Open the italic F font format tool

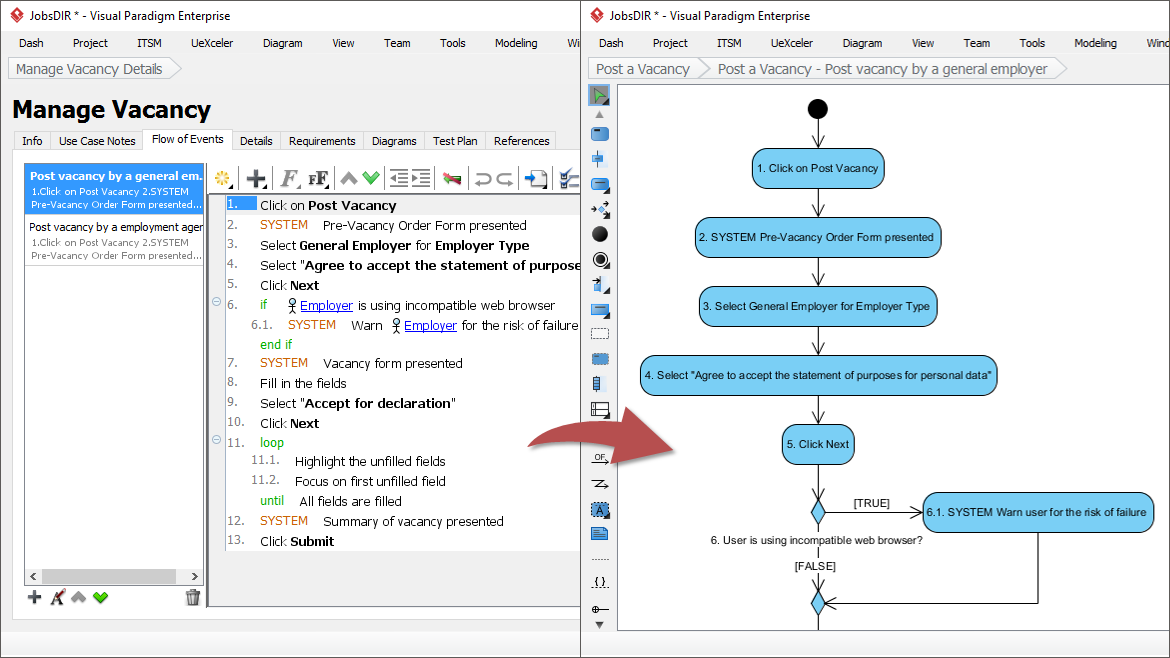click(x=289, y=178)
